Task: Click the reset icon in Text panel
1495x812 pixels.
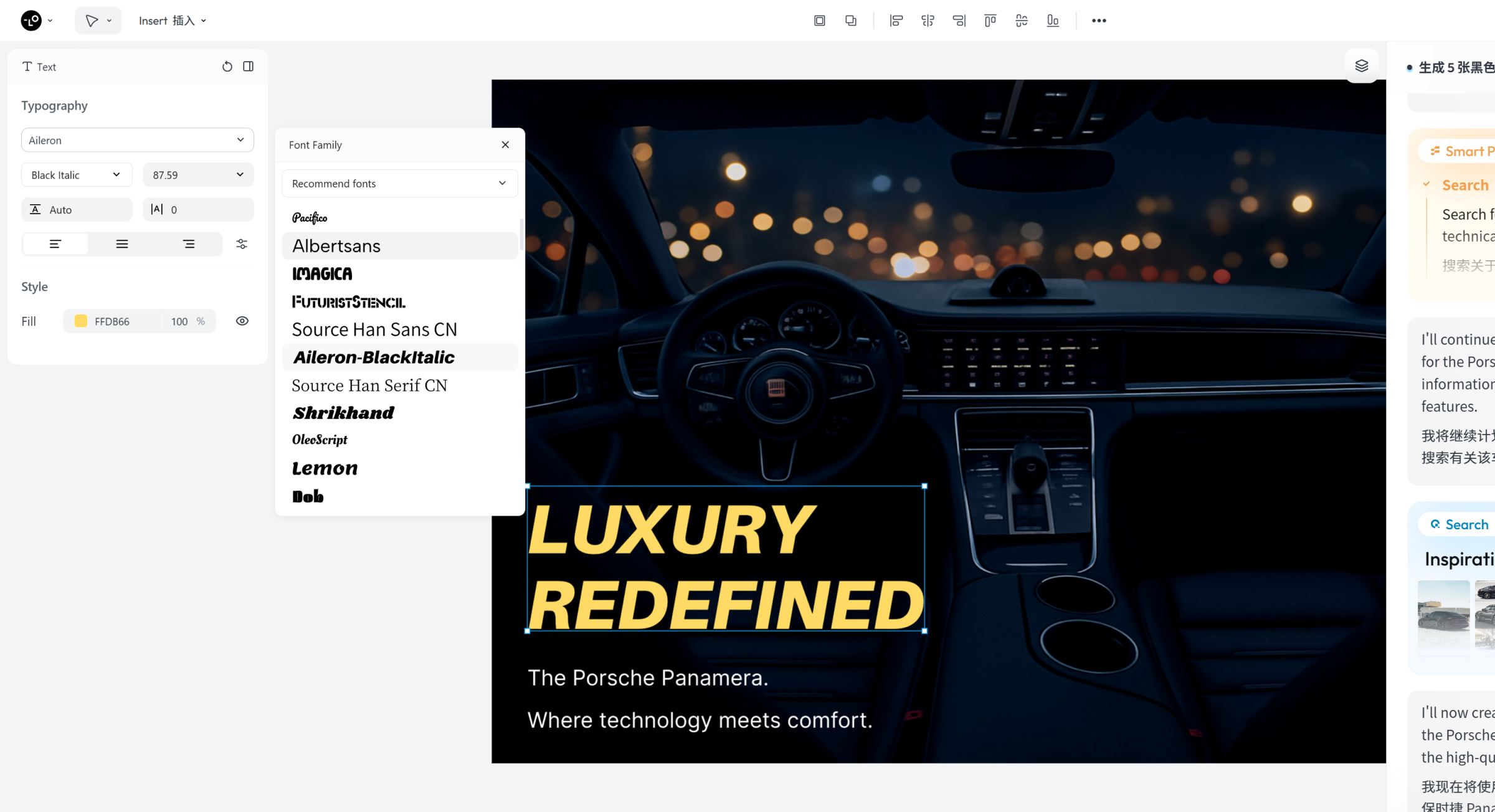Action: pos(227,67)
